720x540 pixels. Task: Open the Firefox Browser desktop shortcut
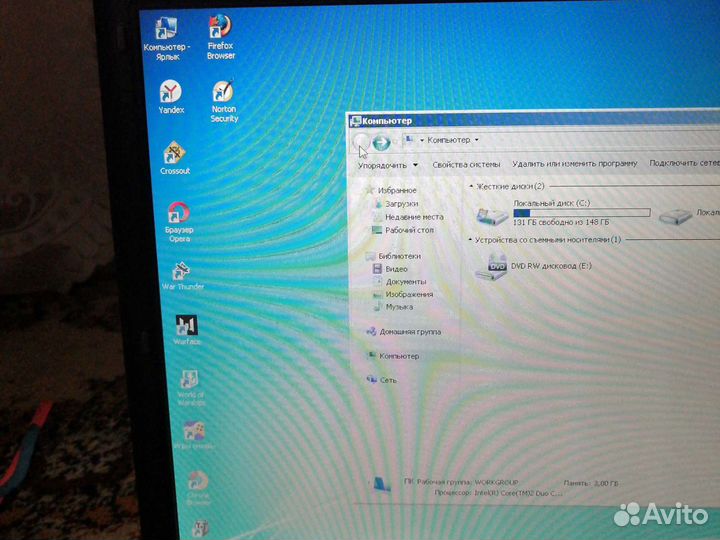click(x=221, y=28)
